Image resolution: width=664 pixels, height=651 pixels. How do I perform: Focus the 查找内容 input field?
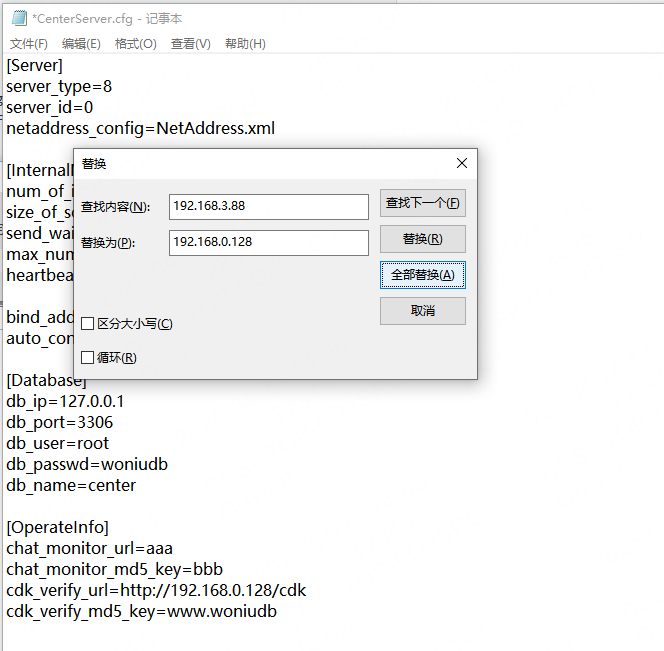(x=268, y=205)
